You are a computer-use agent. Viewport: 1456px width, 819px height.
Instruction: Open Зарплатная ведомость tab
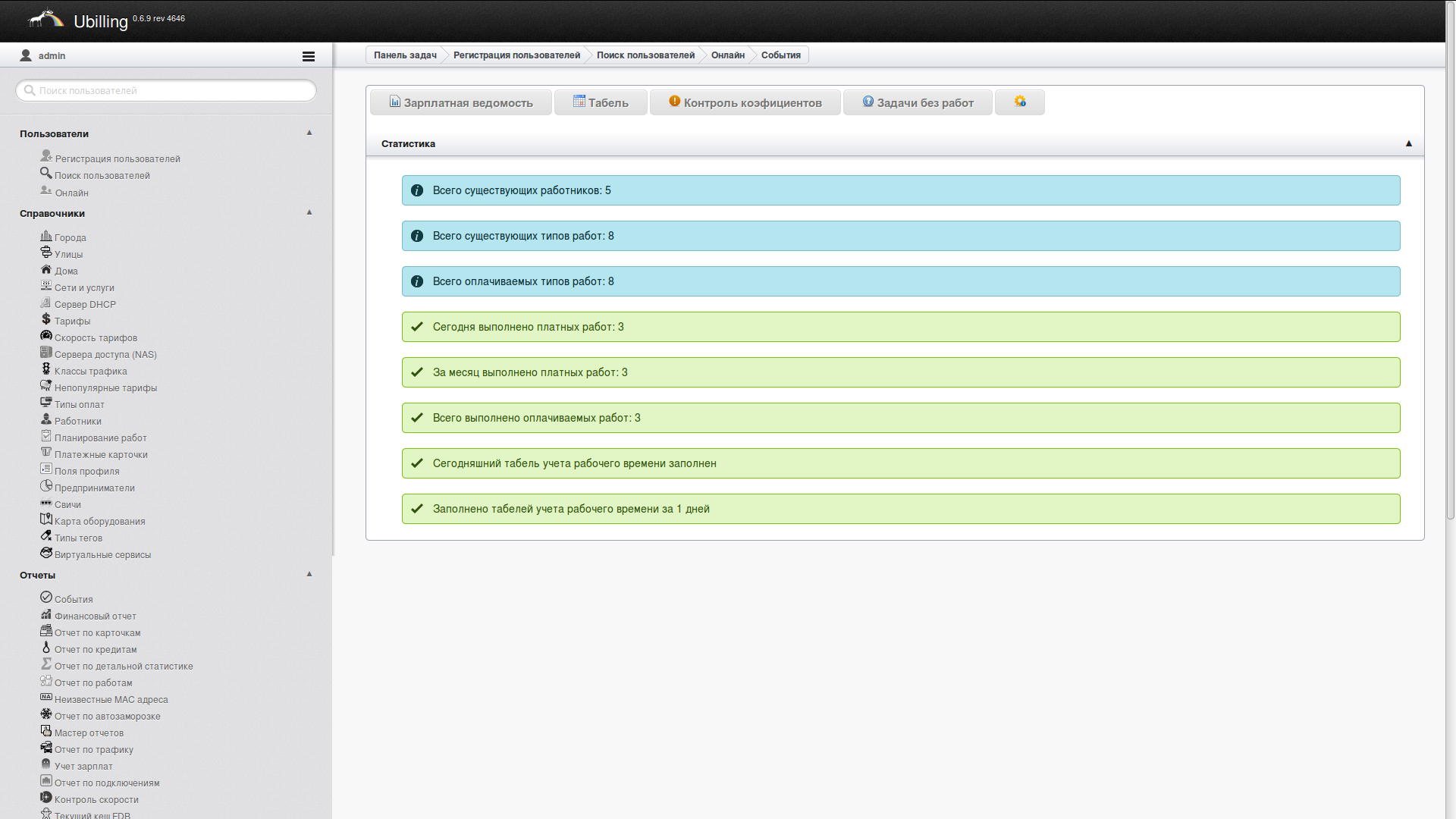tap(461, 102)
